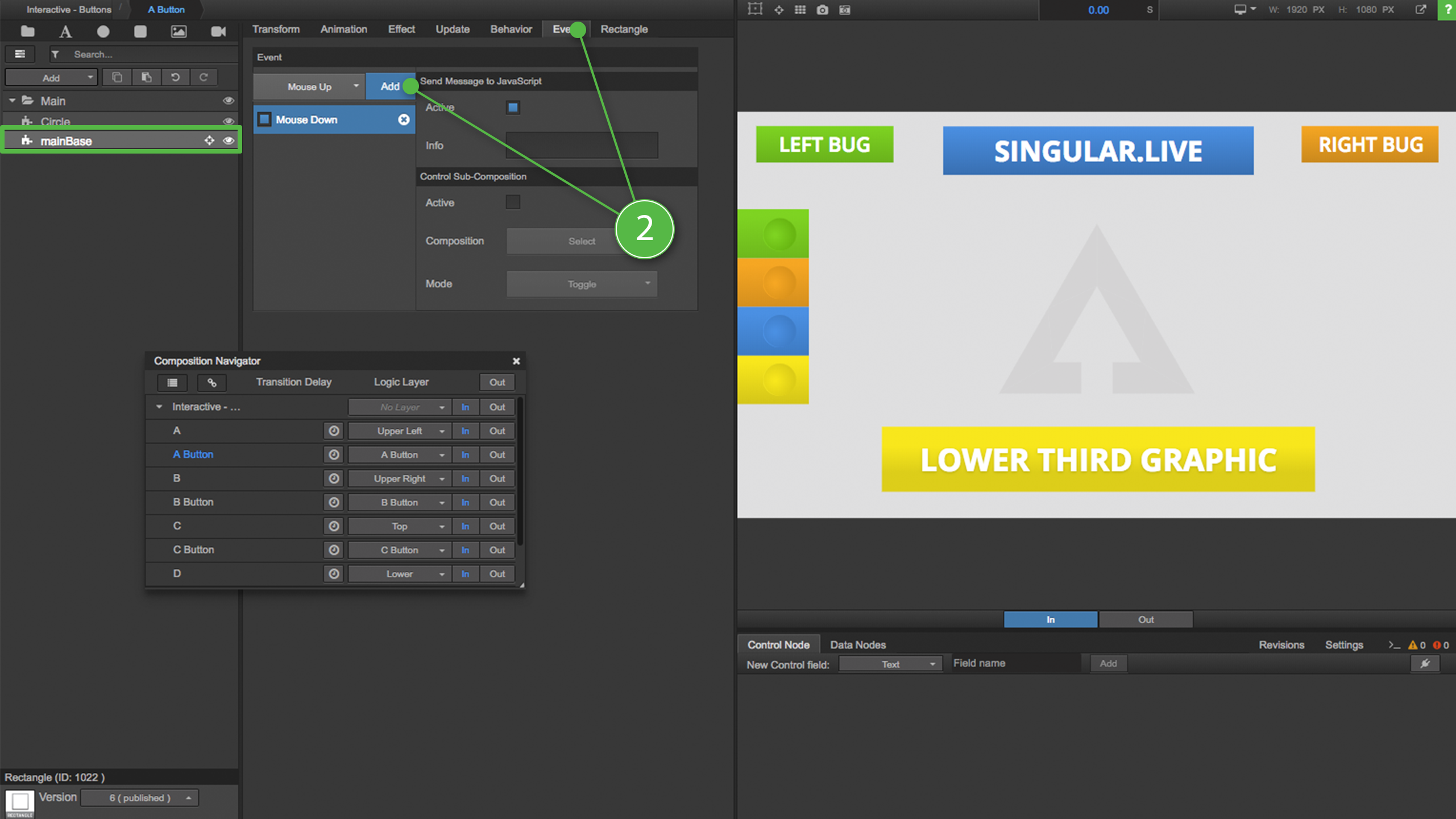Open output in new window icon
This screenshot has width=1456, height=819.
pos(1421,9)
